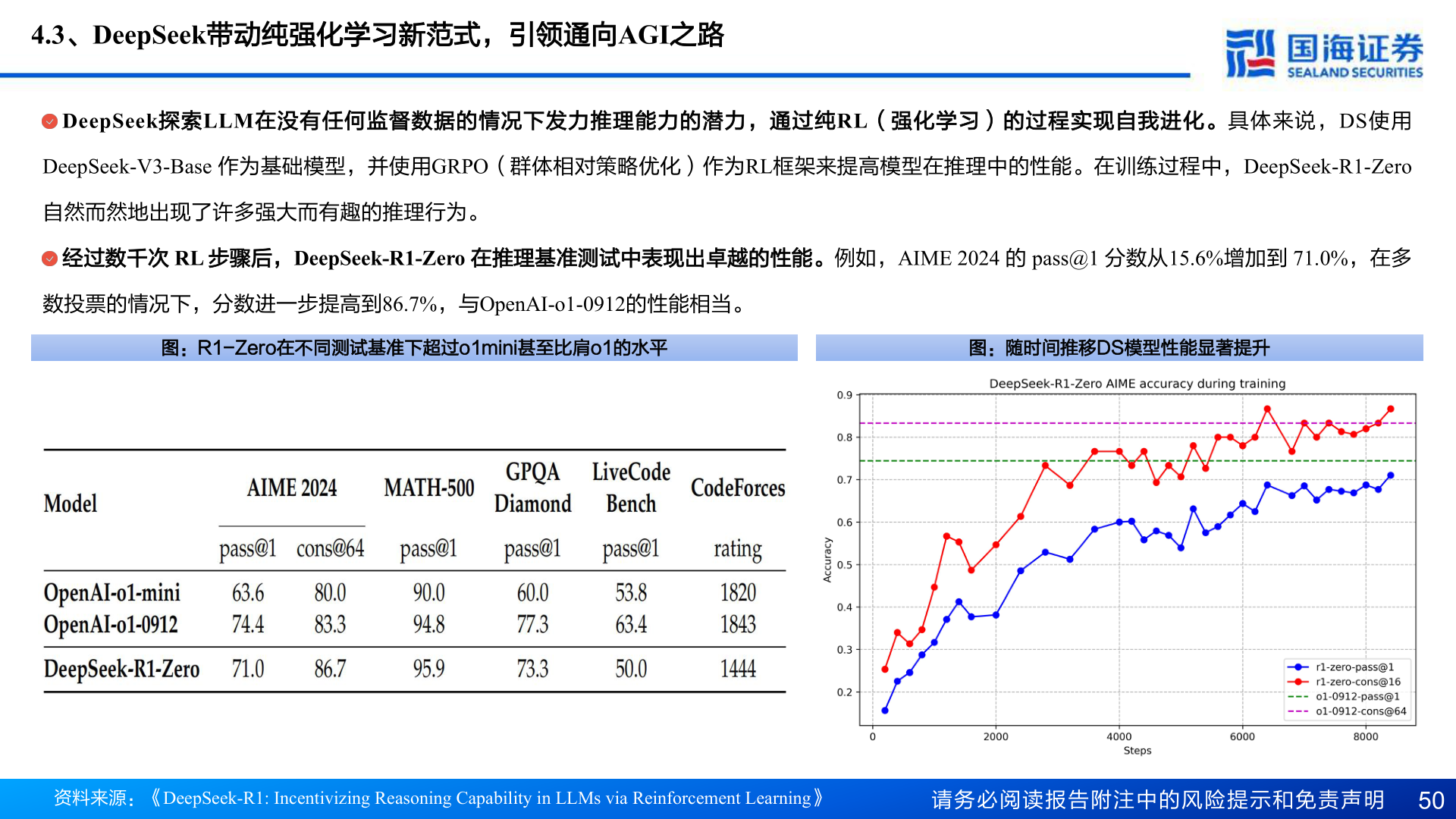The image size is (1456, 819).
Task: Click the 74.4 cell for o1-0912
Action: coord(248,625)
